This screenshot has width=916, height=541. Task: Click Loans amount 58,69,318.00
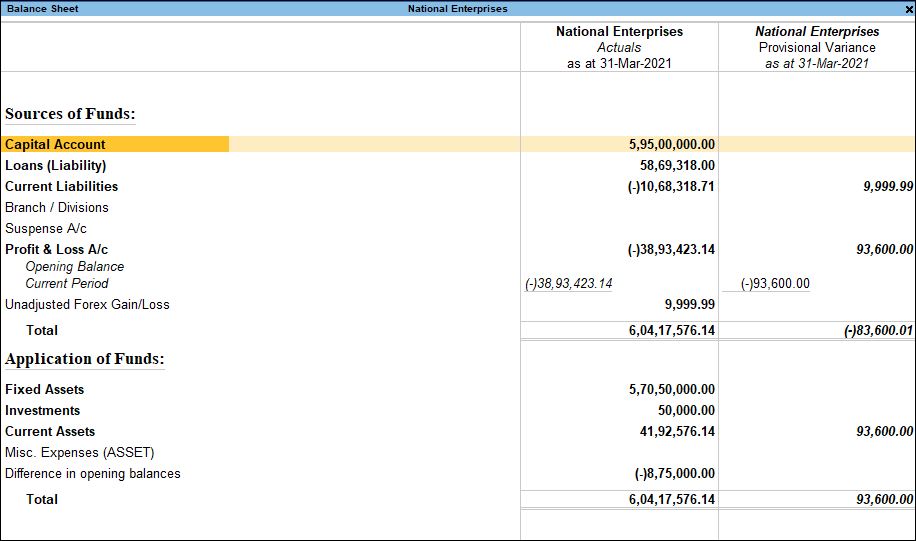click(677, 165)
